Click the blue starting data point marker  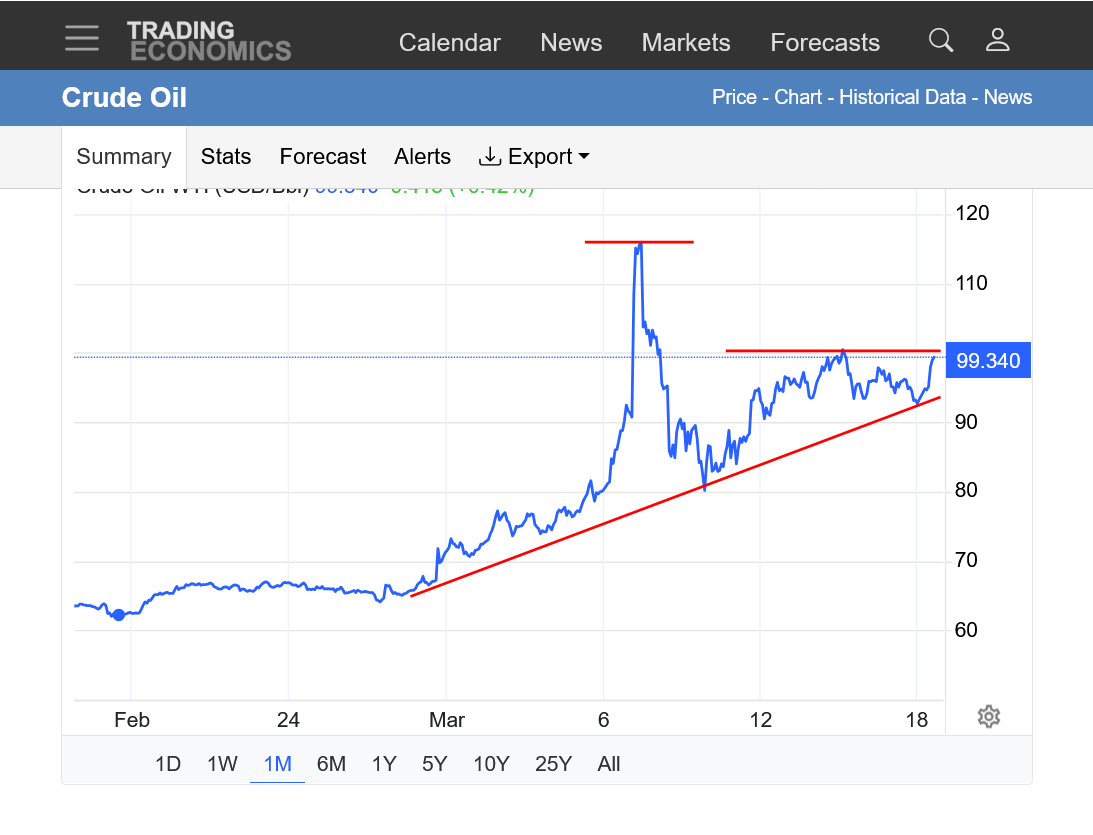[119, 614]
